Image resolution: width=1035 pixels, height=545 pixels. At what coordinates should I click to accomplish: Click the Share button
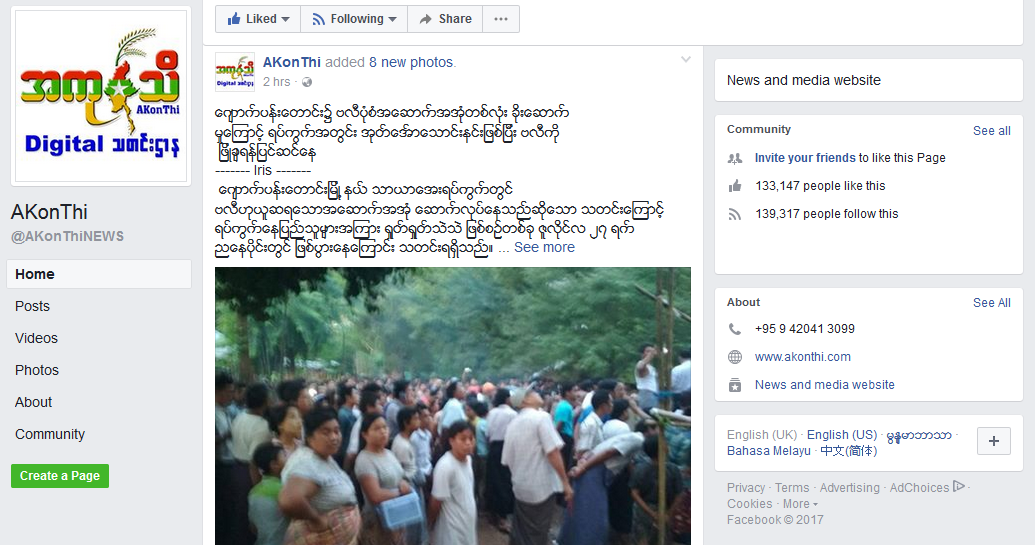(x=446, y=19)
